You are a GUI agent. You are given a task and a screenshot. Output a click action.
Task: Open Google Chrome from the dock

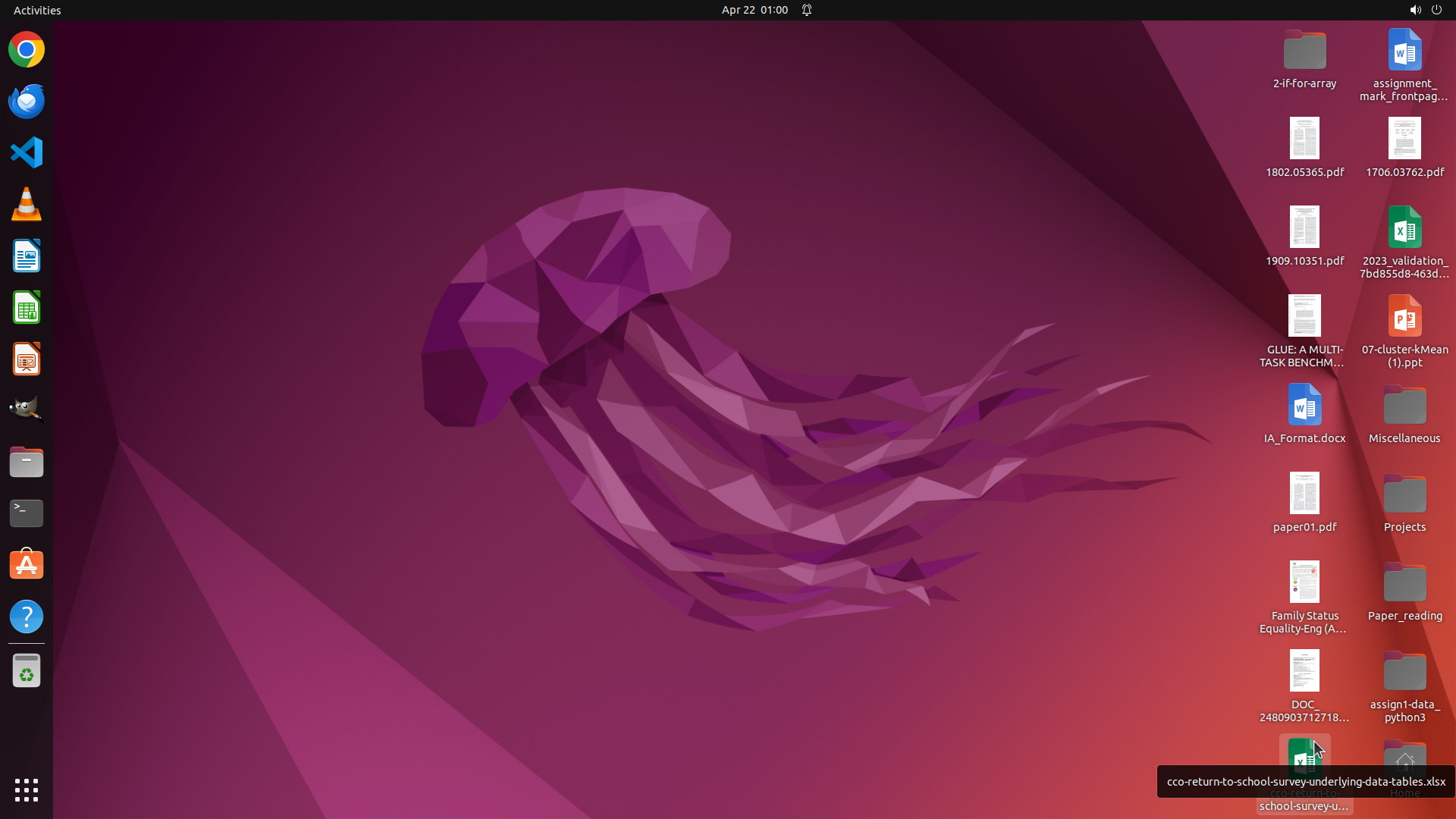click(27, 50)
